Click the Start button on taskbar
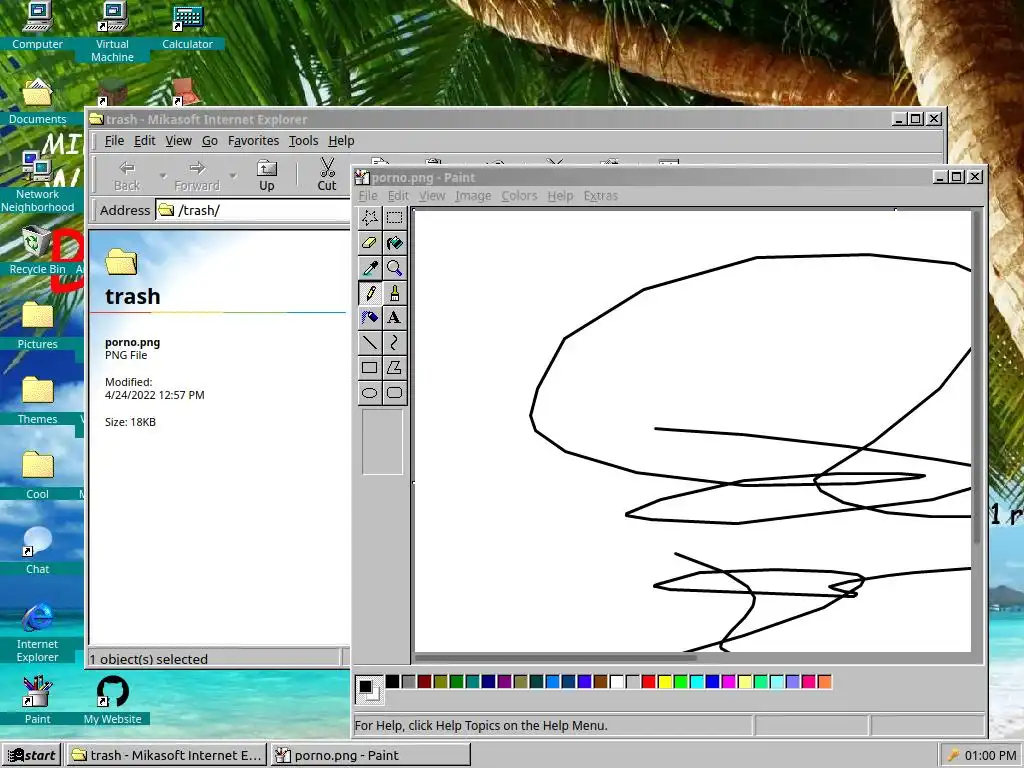The image size is (1024, 768). (x=31, y=755)
